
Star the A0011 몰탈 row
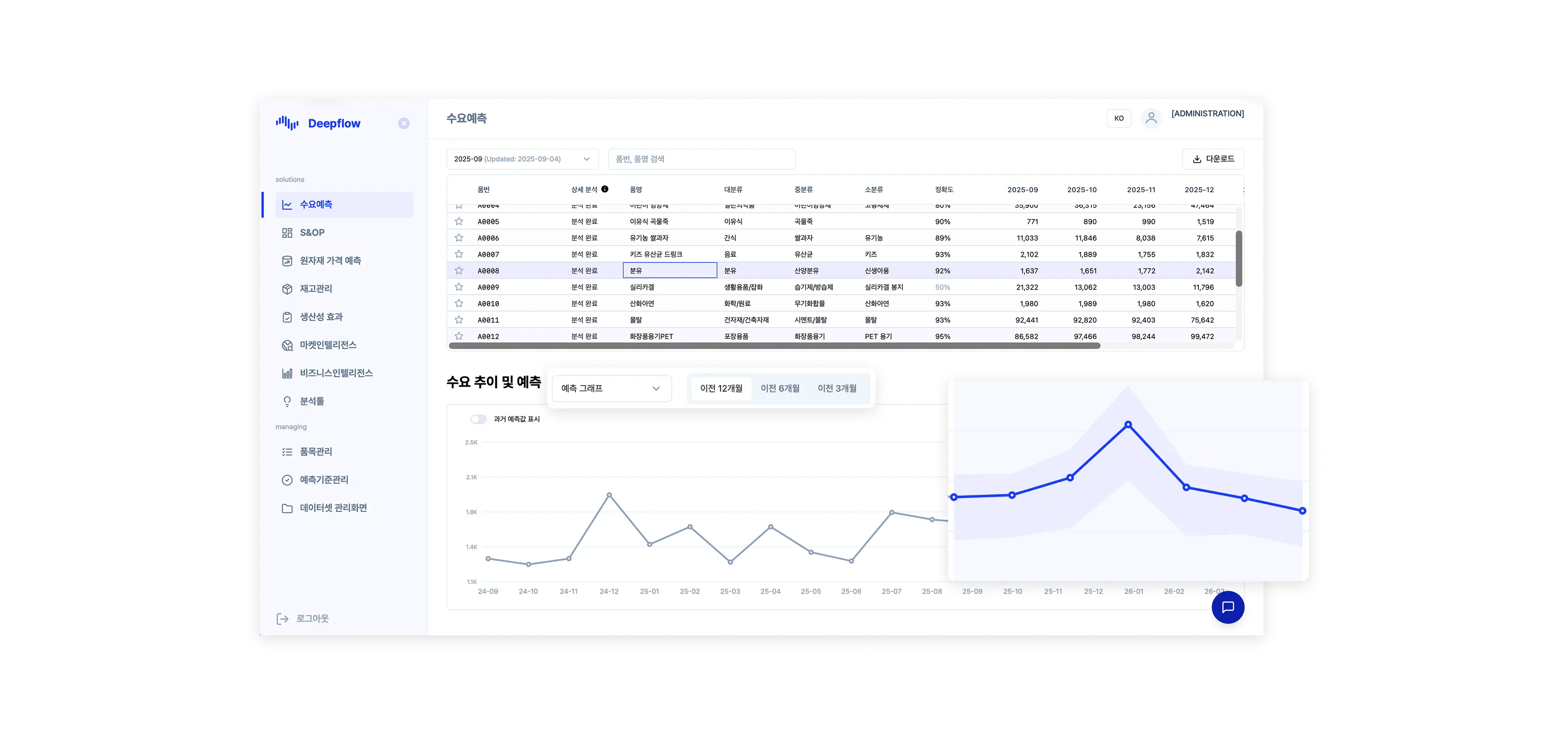[x=459, y=320]
